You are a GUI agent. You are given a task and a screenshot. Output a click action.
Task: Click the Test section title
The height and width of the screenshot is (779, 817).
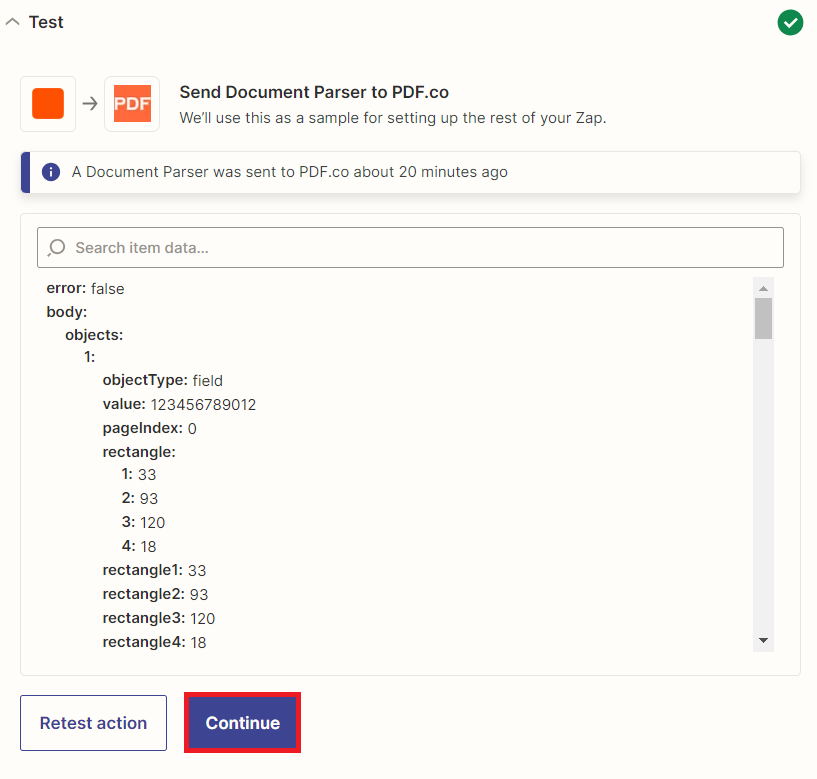[46, 22]
